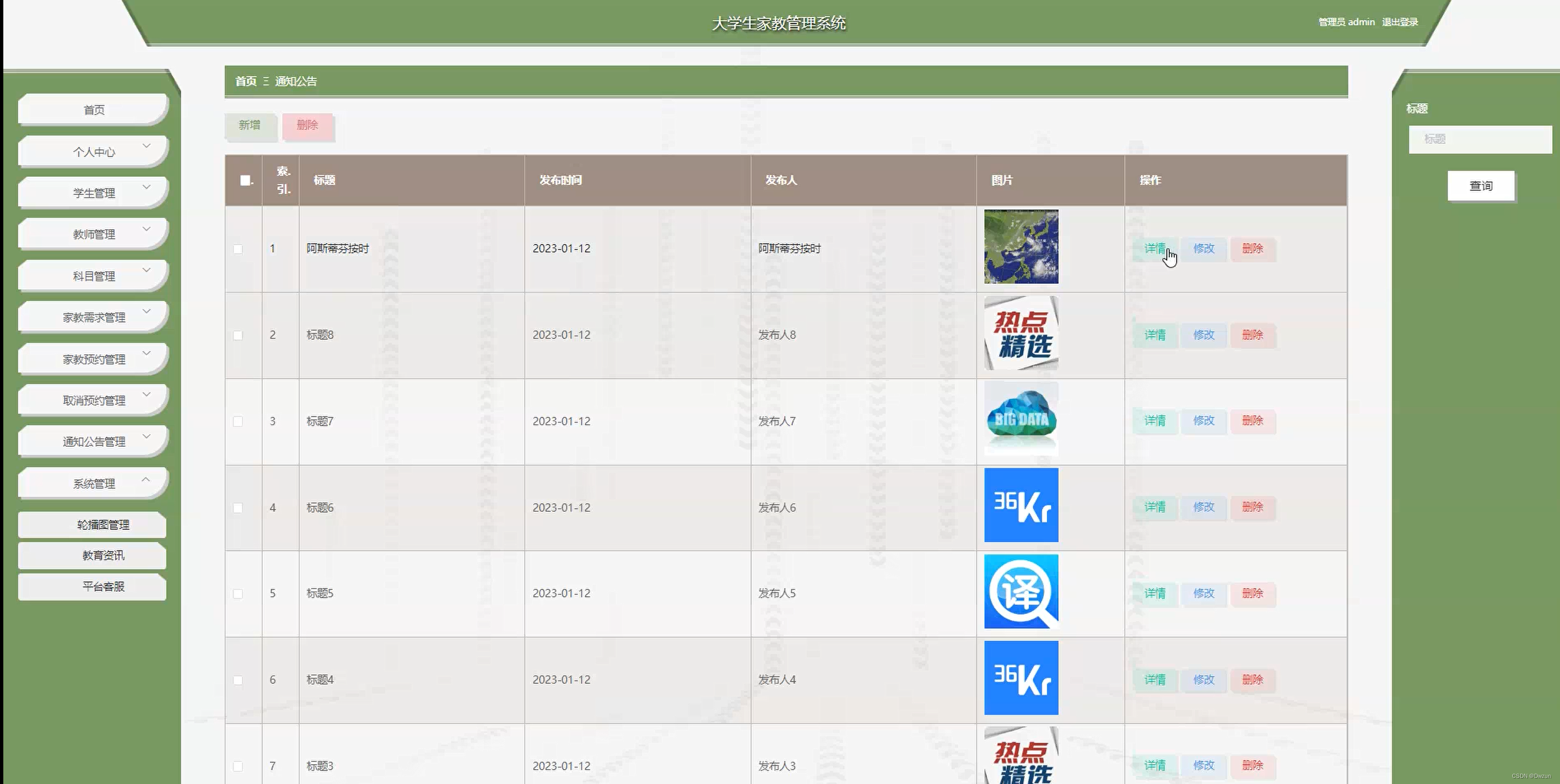
Task: Check the 标题6 row checkbox
Action: pos(238,508)
